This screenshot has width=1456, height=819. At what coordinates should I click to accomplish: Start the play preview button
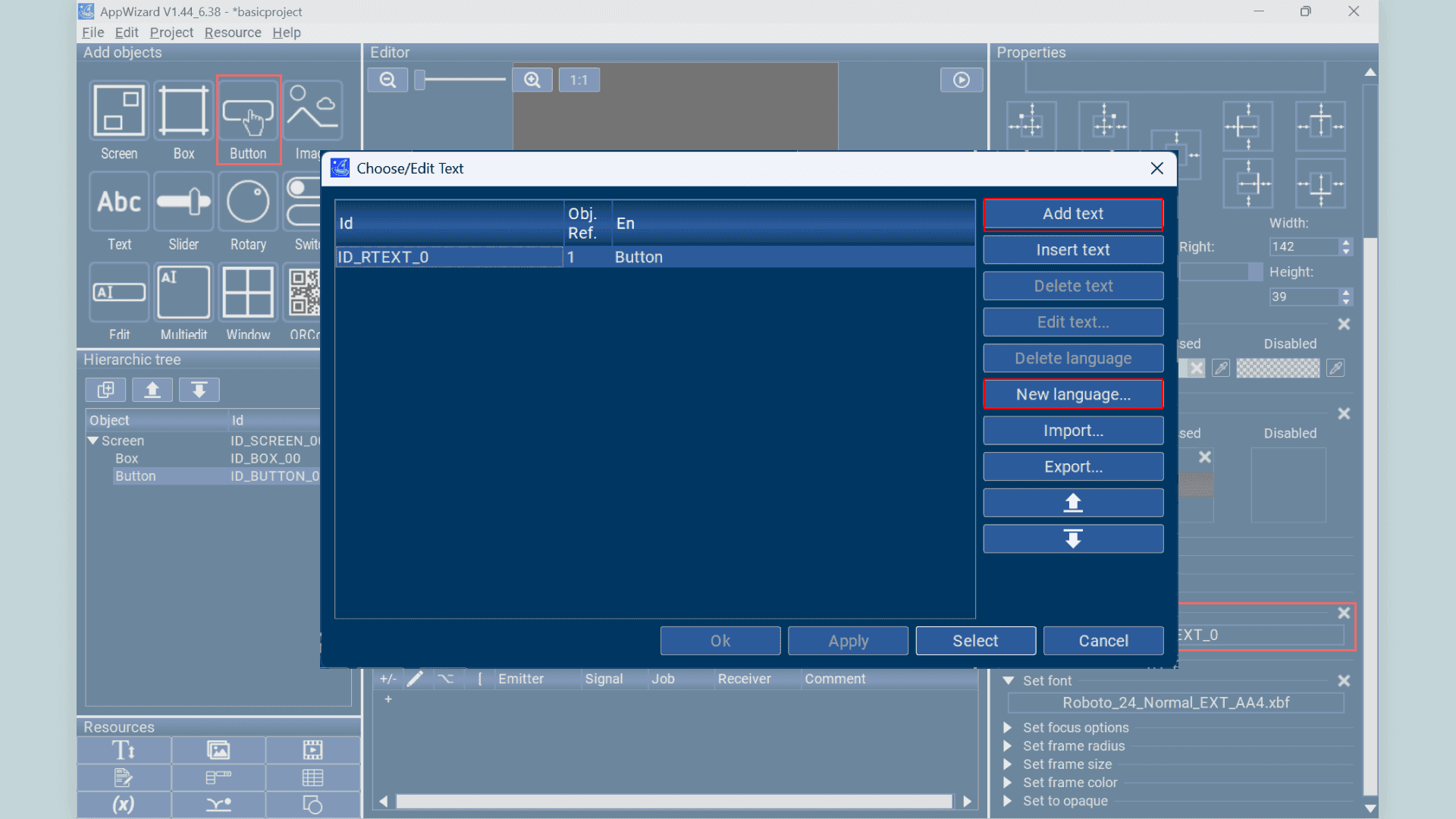click(962, 80)
